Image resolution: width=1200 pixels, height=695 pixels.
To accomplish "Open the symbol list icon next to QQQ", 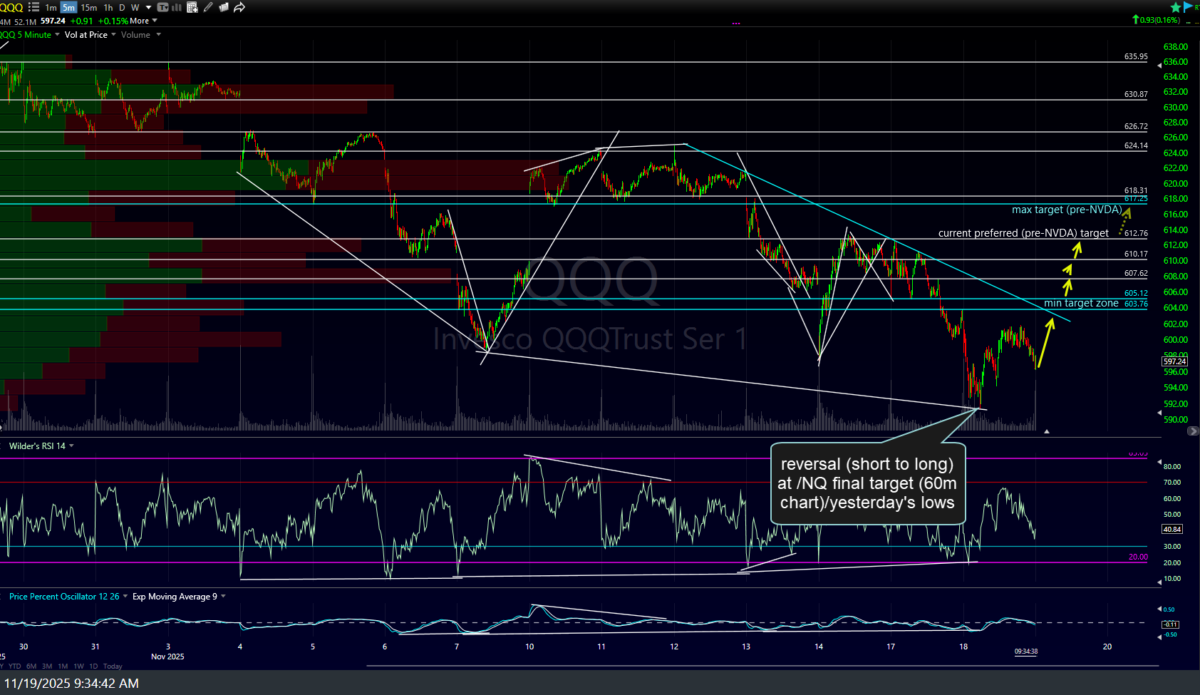I will point(34,7).
